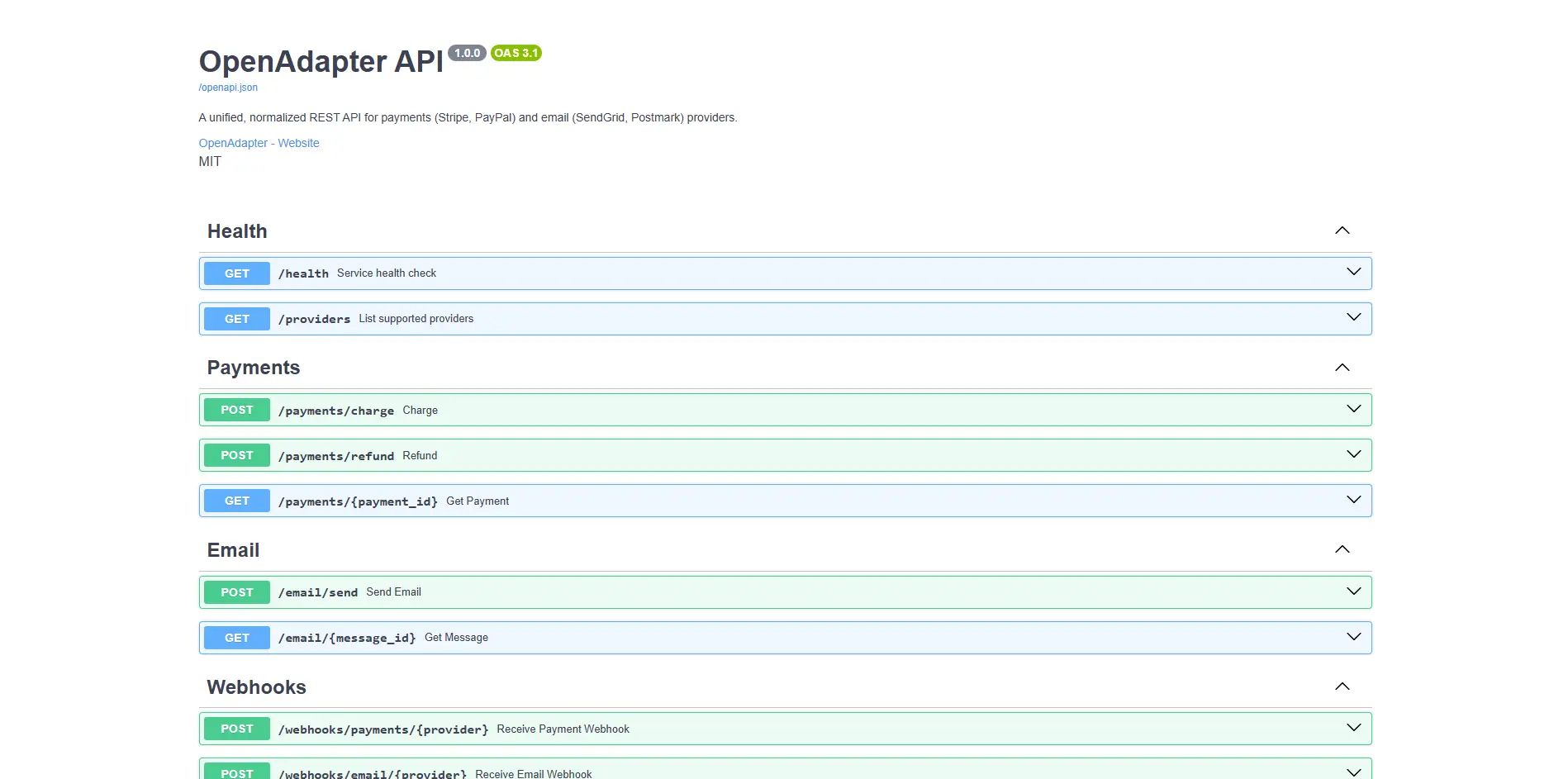Expand the /payments/{payment_id} endpoint arrow
This screenshot has height=779, width=1568.
pos(1354,500)
